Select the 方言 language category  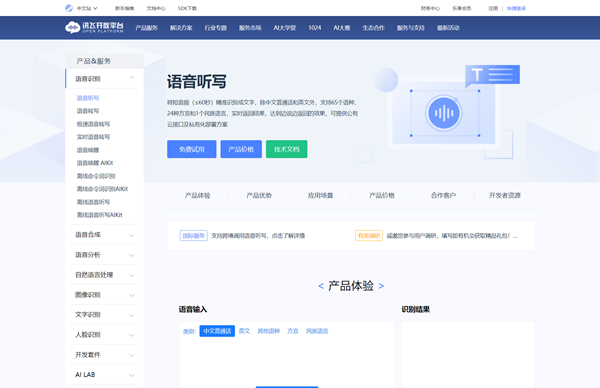point(293,331)
